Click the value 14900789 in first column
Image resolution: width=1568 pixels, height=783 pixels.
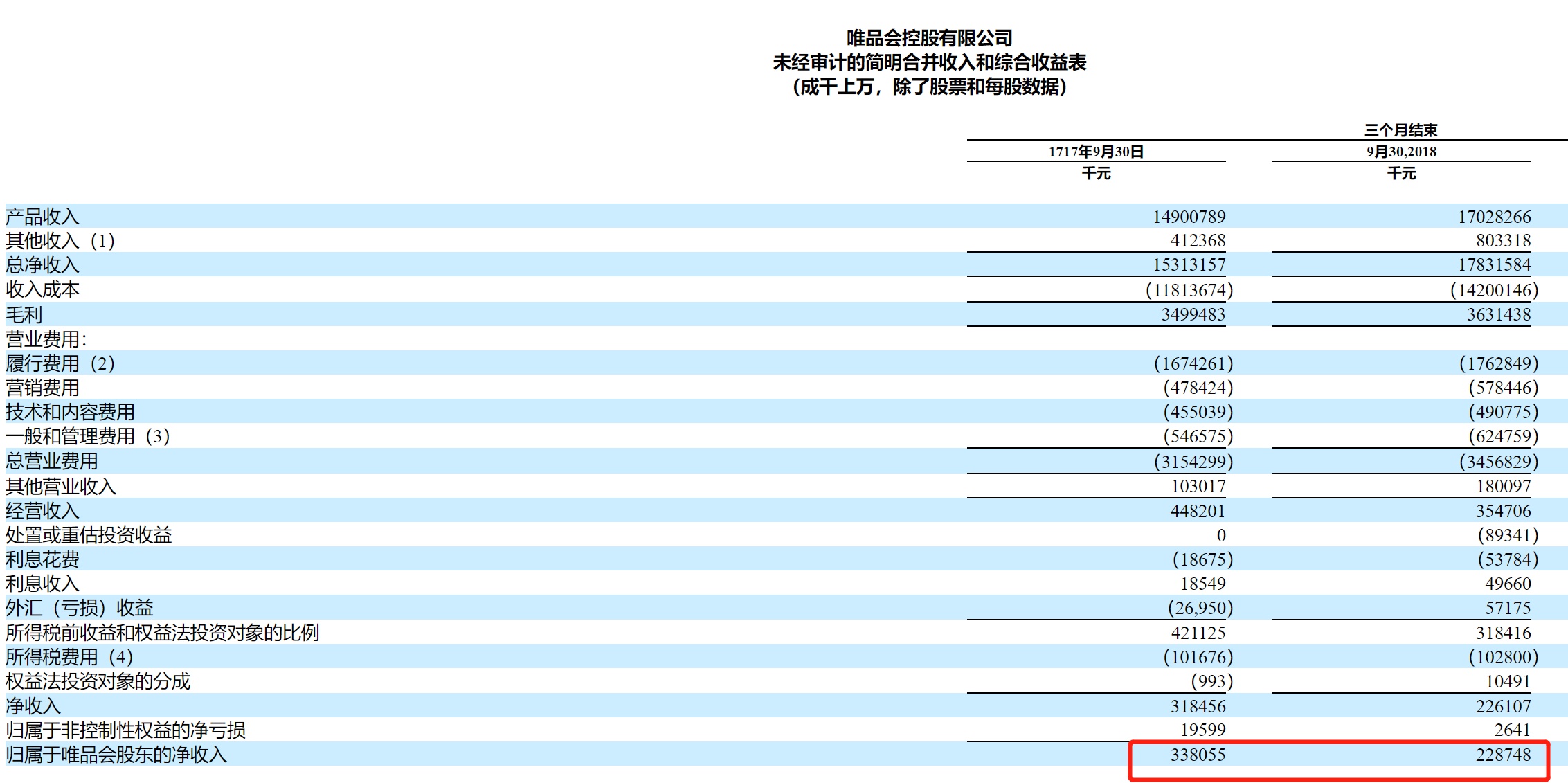point(1189,217)
